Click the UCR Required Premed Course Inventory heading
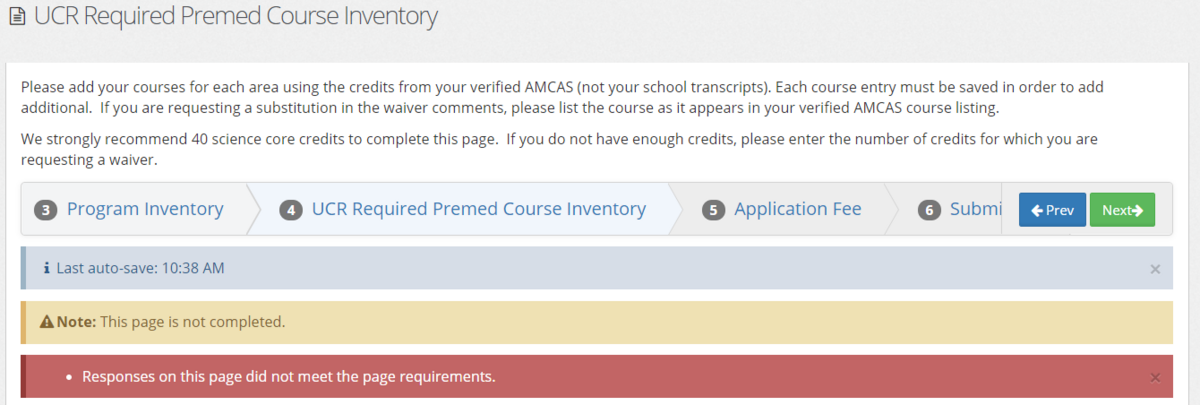This screenshot has width=1200, height=405. coord(235,17)
